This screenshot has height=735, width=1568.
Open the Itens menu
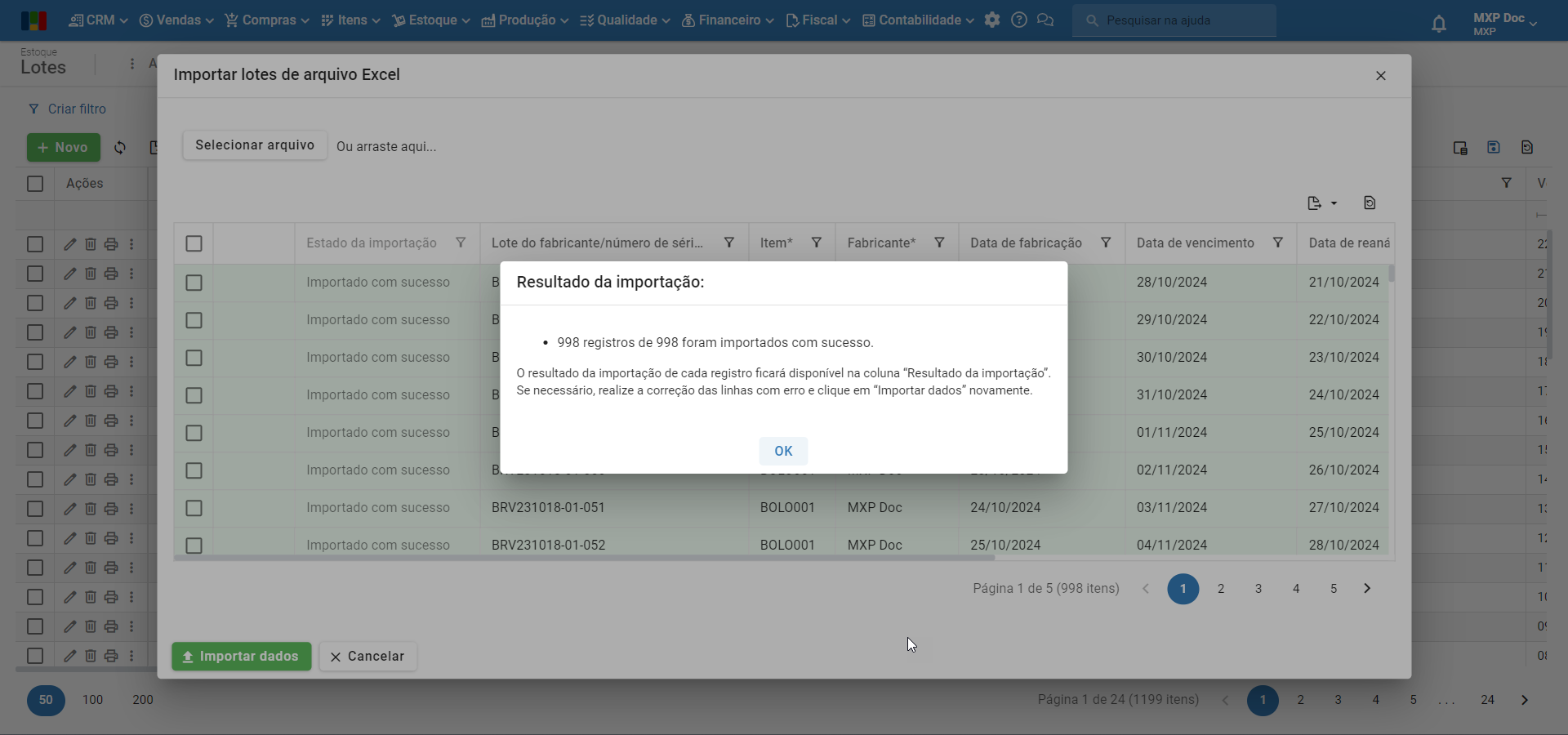(x=350, y=20)
